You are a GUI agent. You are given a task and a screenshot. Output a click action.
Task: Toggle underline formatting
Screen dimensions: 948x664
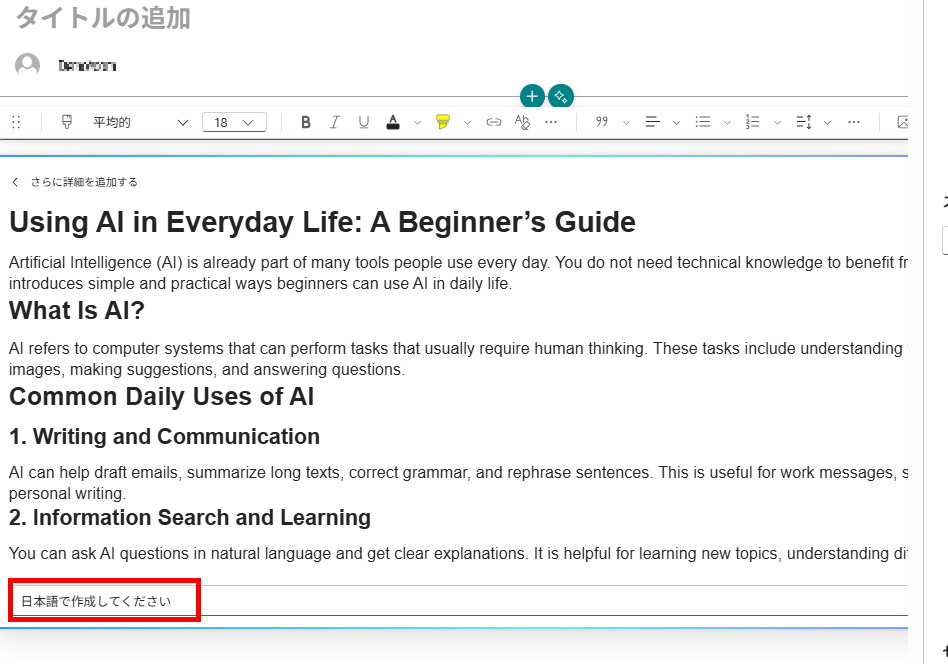click(x=363, y=122)
